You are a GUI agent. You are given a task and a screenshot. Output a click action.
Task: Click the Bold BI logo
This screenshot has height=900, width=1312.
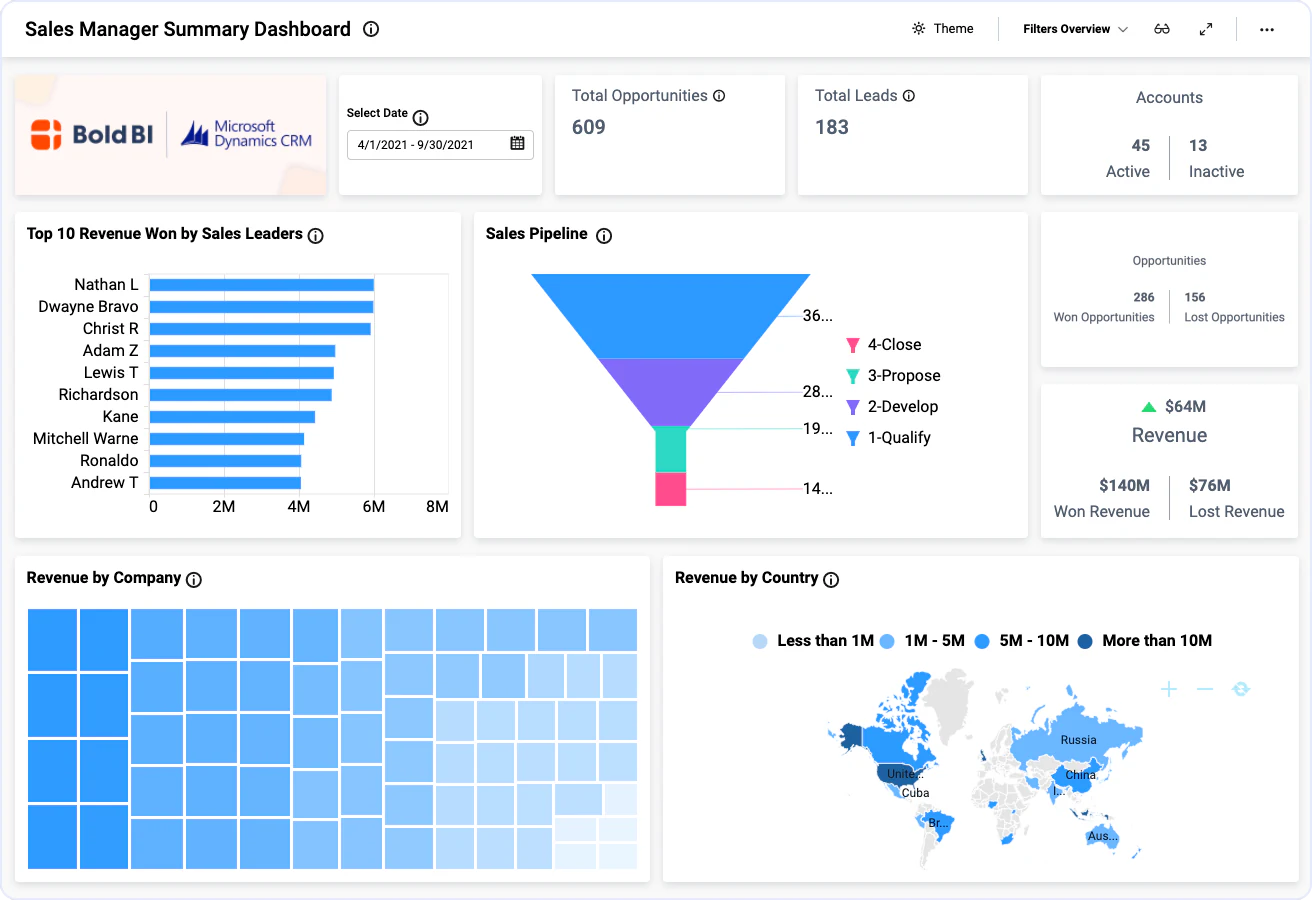coord(92,135)
